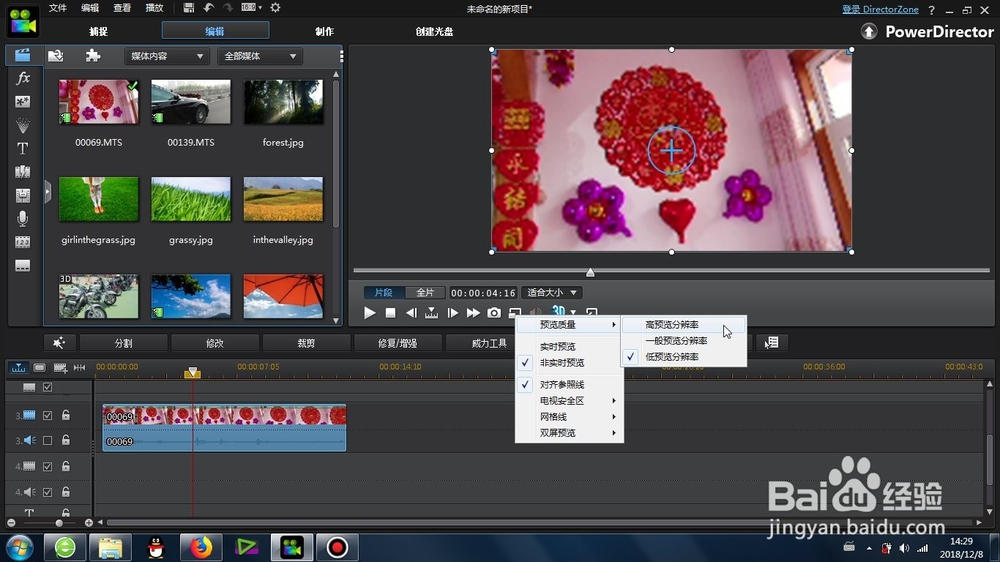Open the Subtitle room

(22, 265)
